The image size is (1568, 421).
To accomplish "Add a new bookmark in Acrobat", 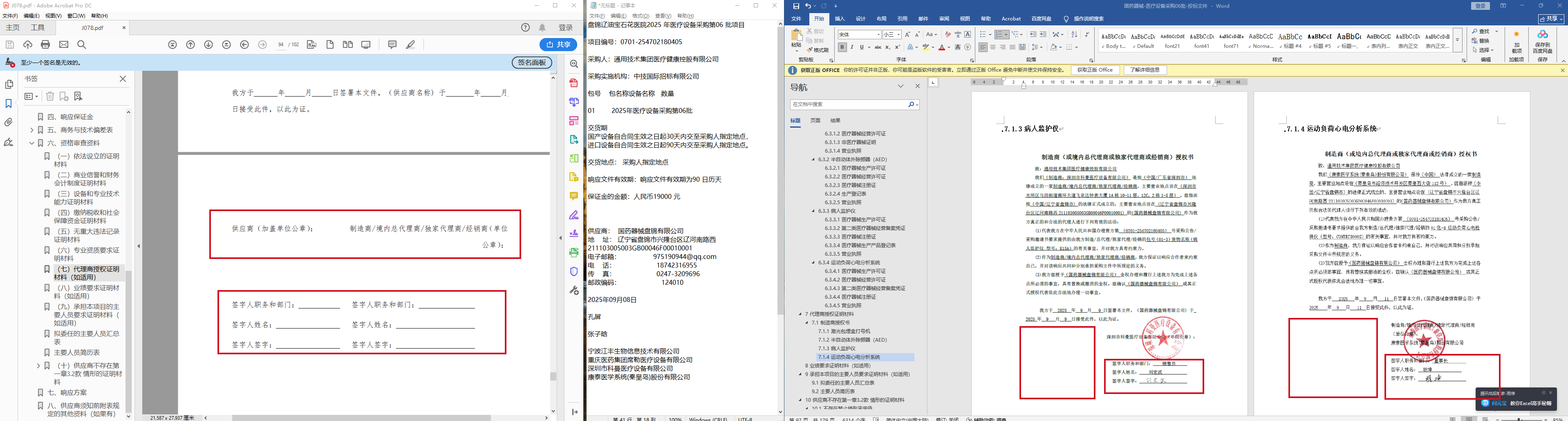I will click(64, 96).
